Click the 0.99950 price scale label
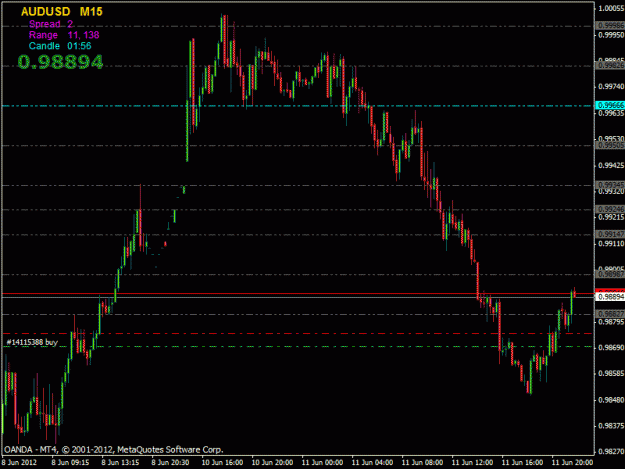625x469 pixels. coord(611,35)
